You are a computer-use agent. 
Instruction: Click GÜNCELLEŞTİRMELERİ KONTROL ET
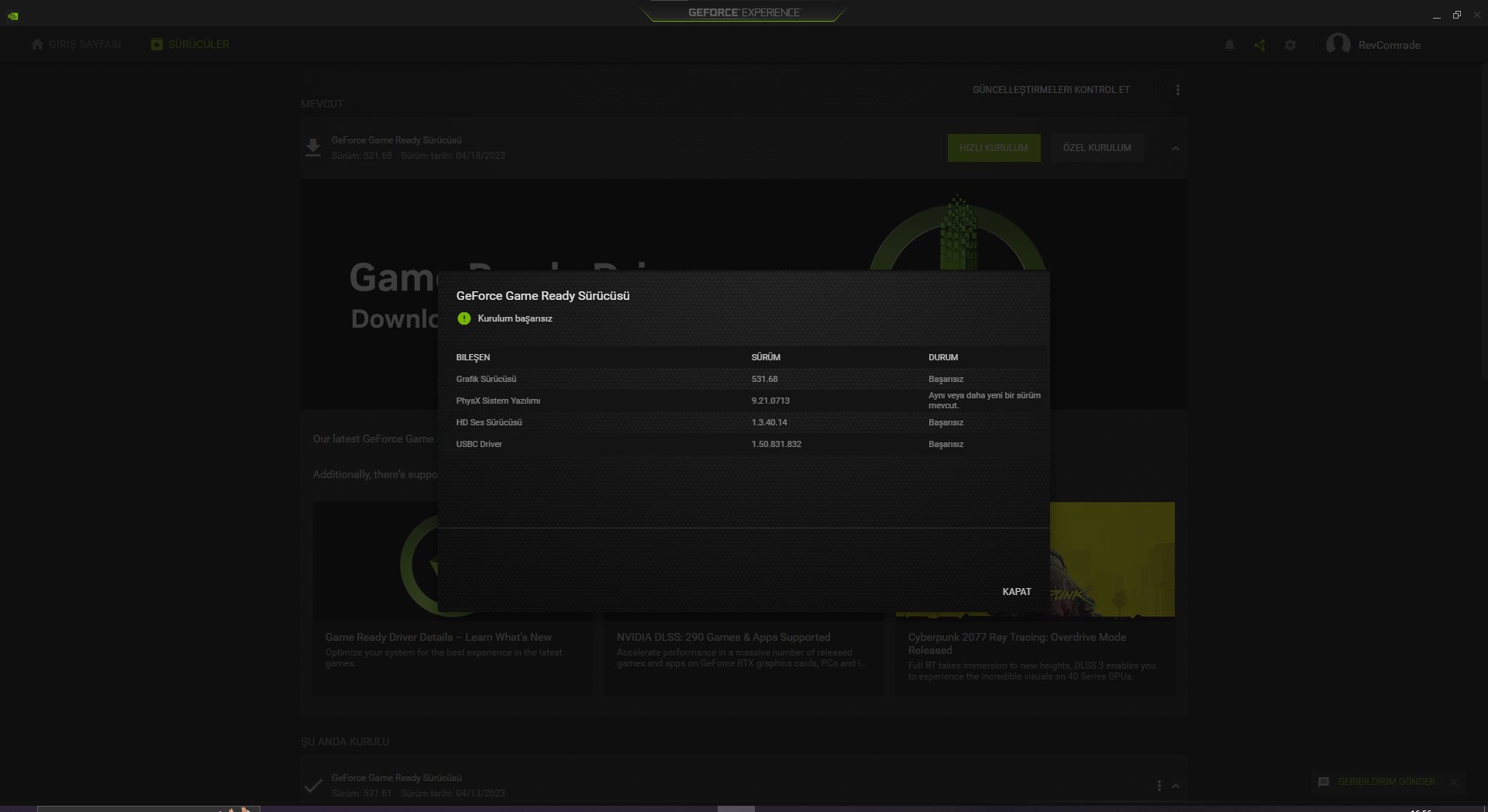click(x=1051, y=90)
